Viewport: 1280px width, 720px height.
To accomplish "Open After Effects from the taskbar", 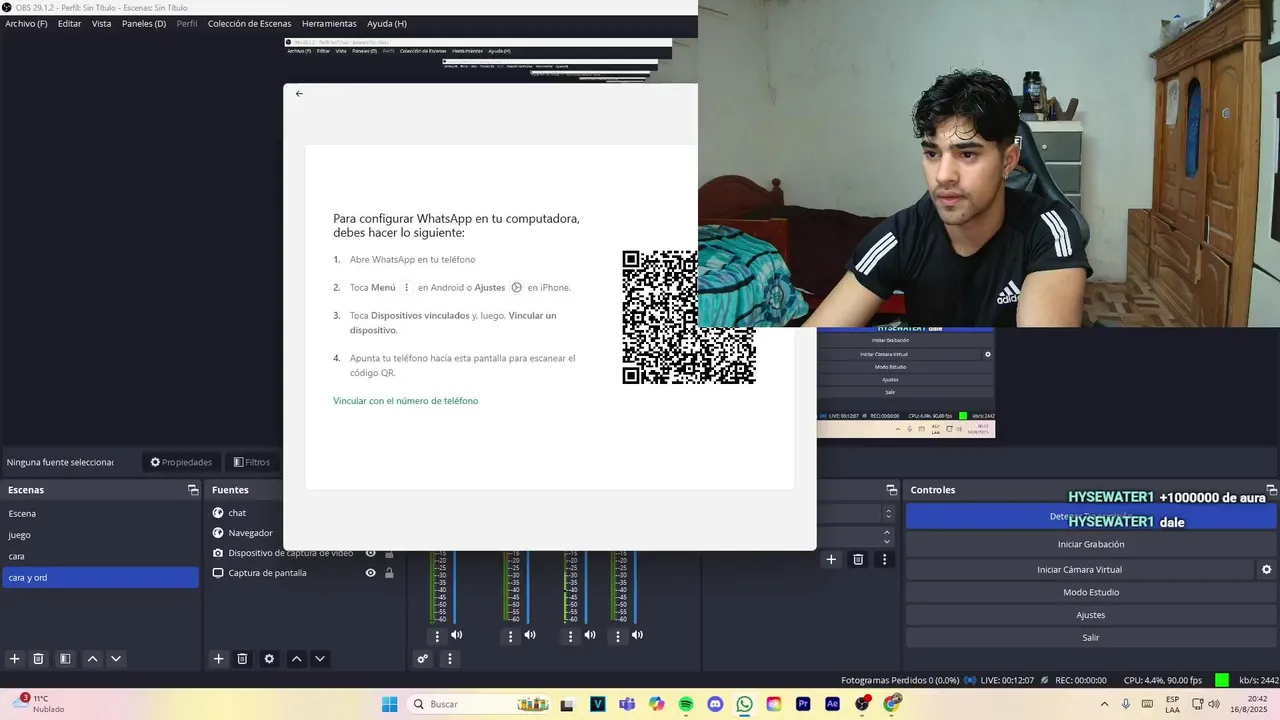I will 832,704.
